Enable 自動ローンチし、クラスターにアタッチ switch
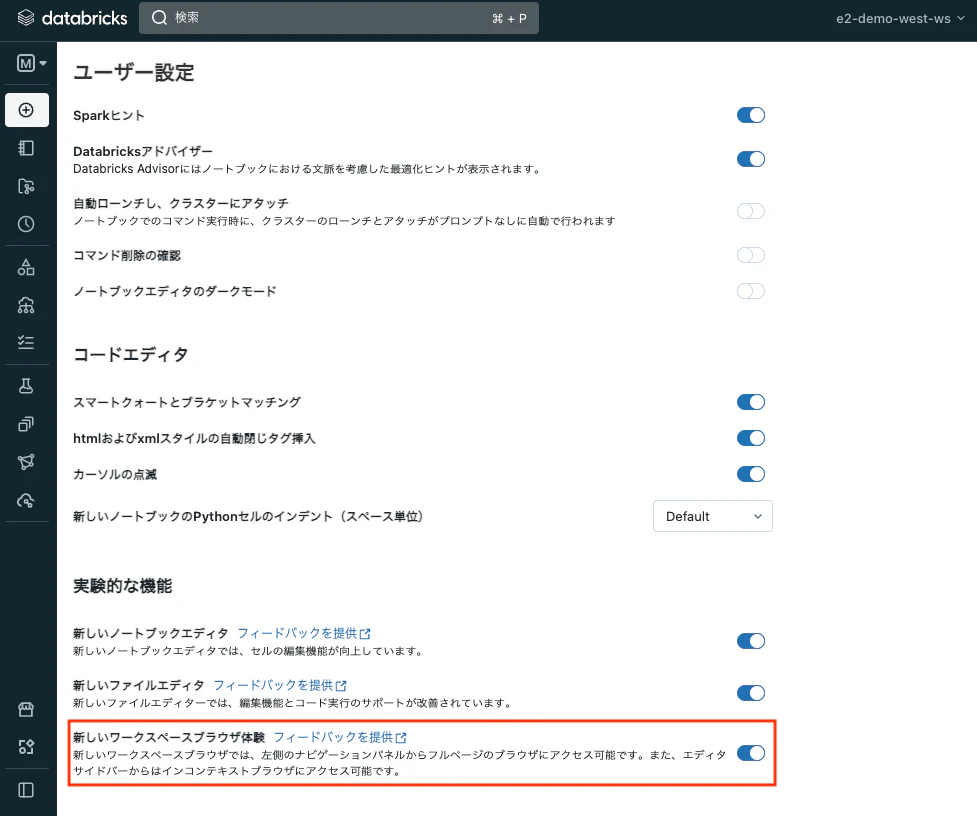The image size is (977, 816). pos(751,211)
